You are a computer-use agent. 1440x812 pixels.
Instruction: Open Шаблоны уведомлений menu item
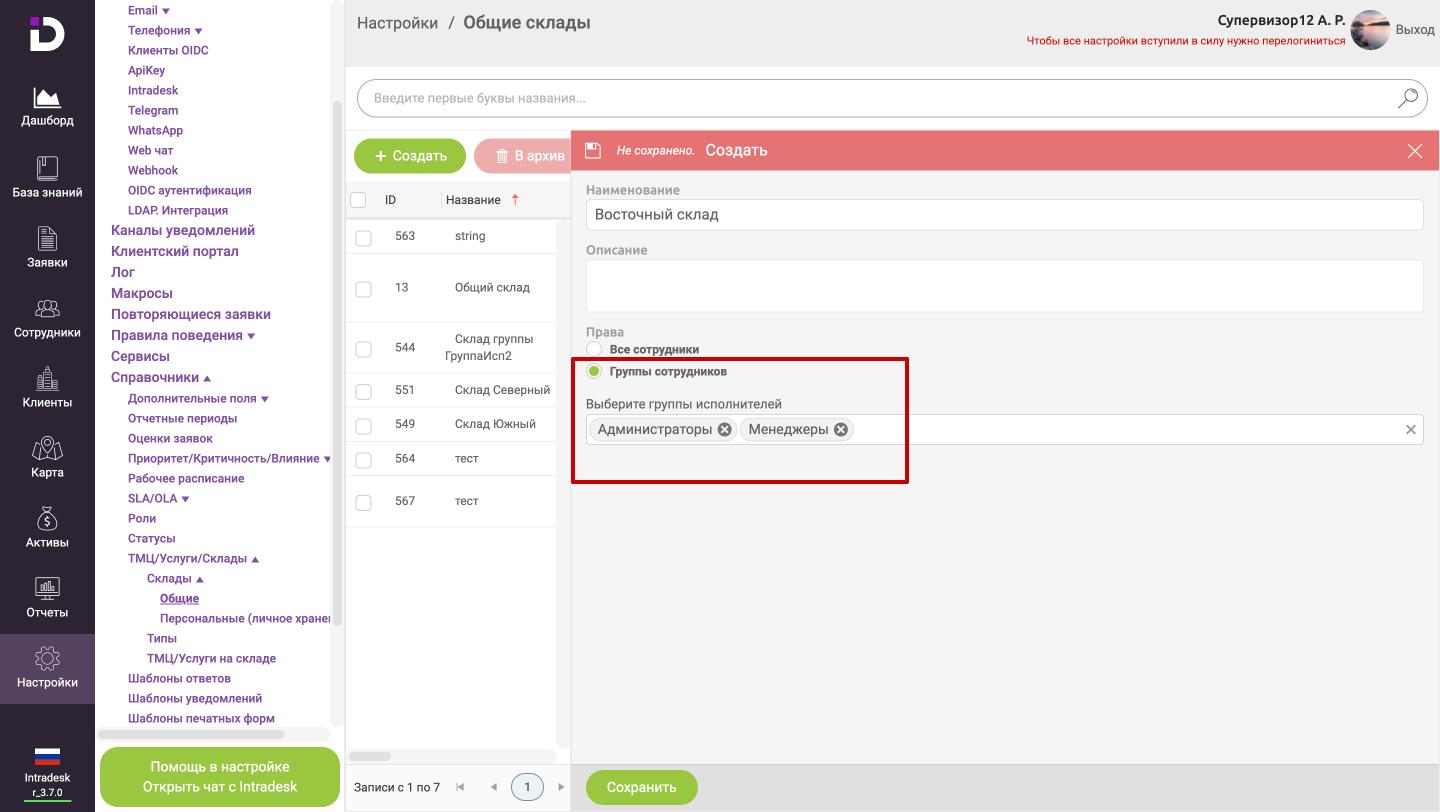[195, 698]
